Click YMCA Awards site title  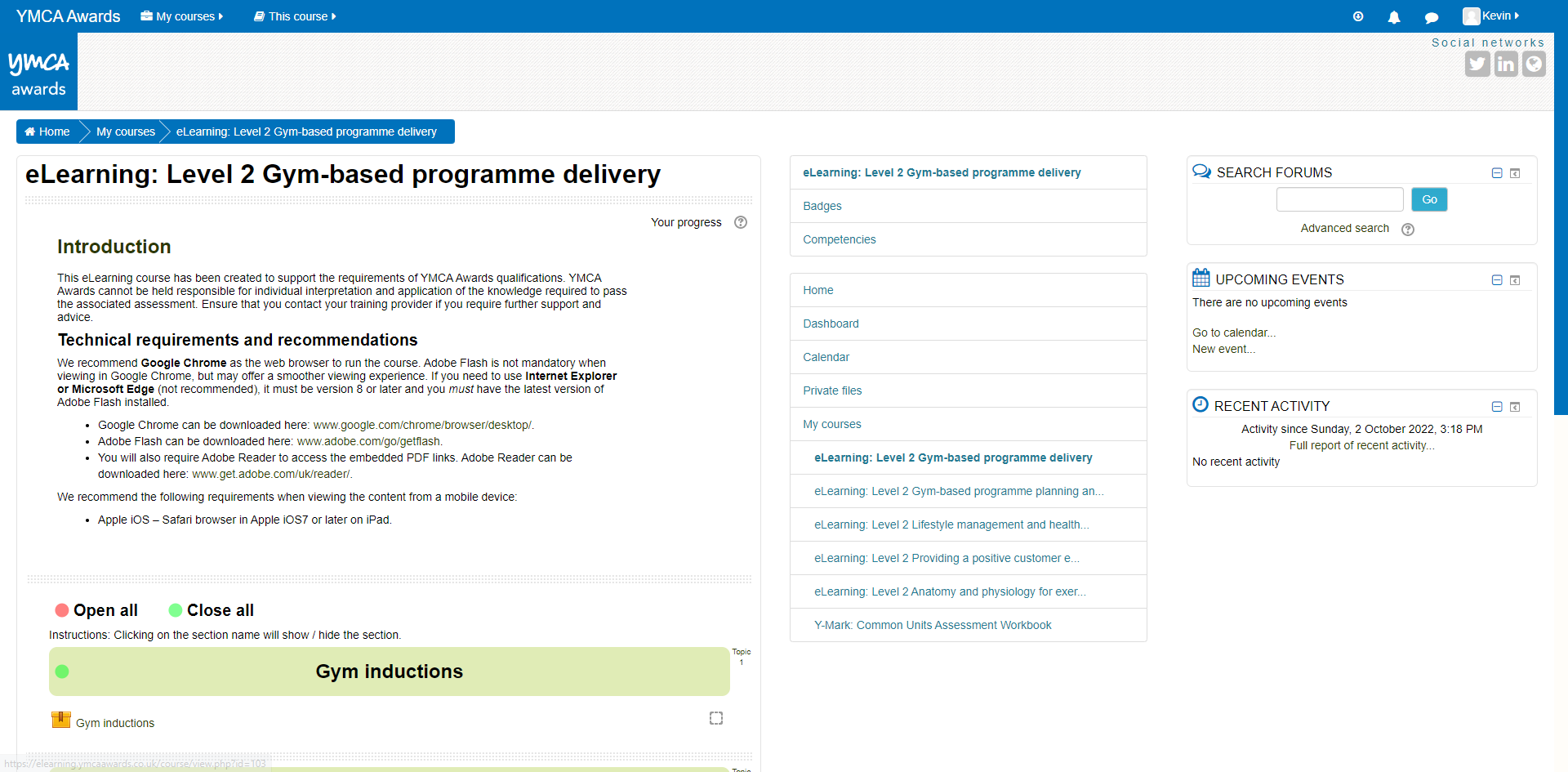click(x=69, y=16)
